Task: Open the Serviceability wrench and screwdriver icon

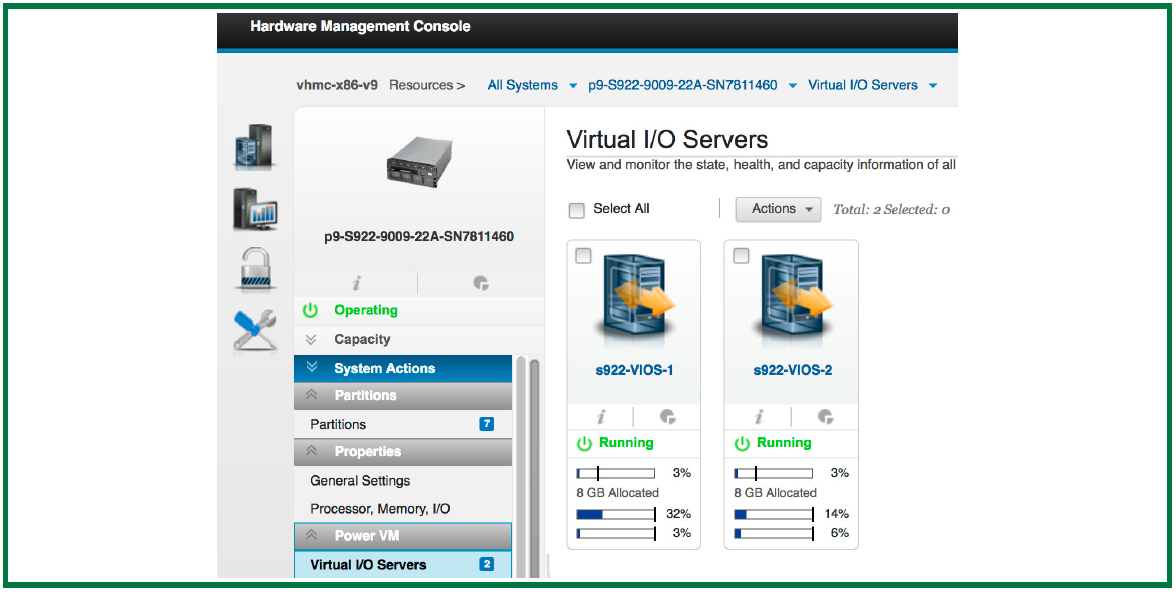Action: coord(254,329)
